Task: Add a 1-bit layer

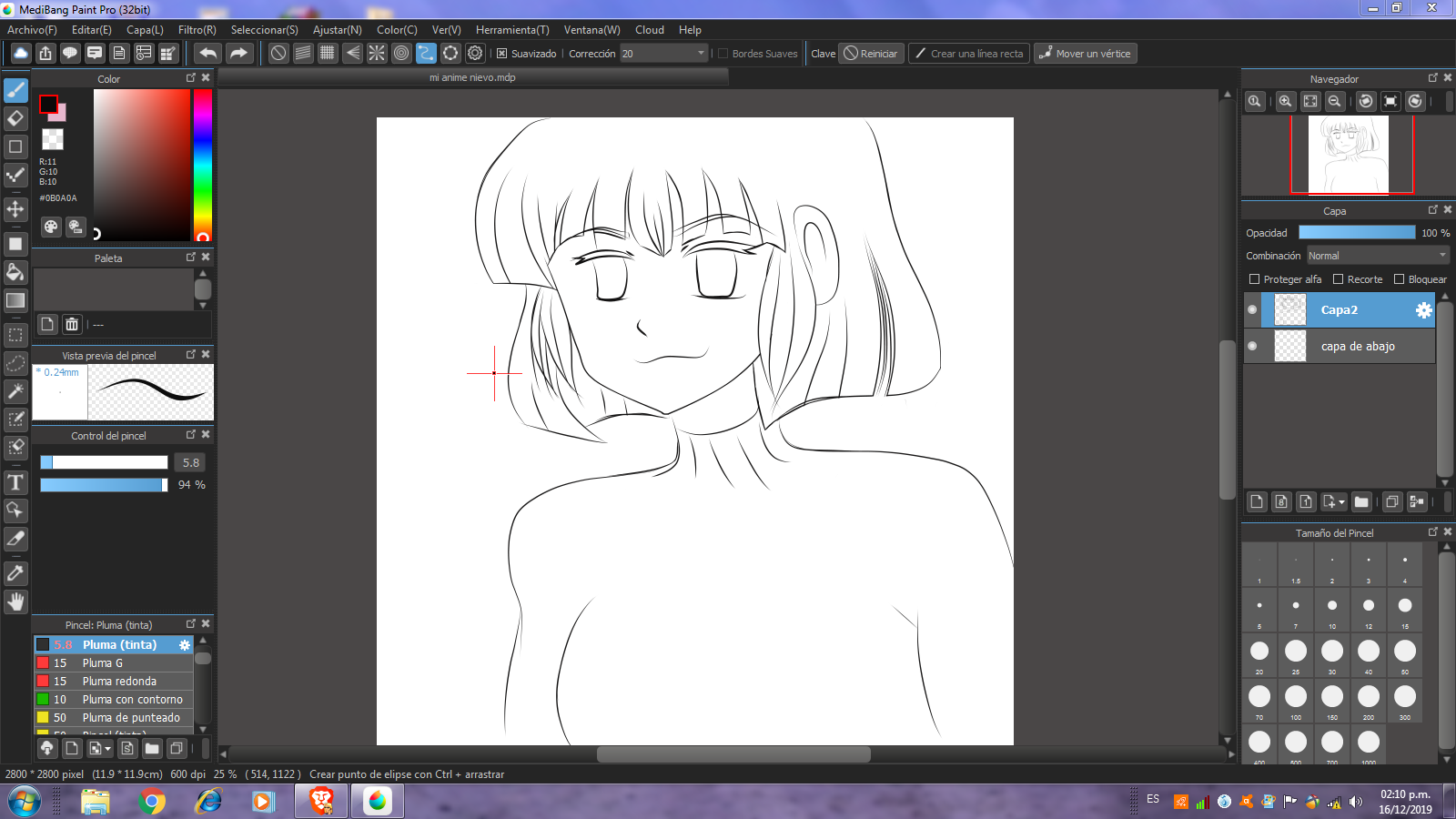Action: (x=1306, y=501)
